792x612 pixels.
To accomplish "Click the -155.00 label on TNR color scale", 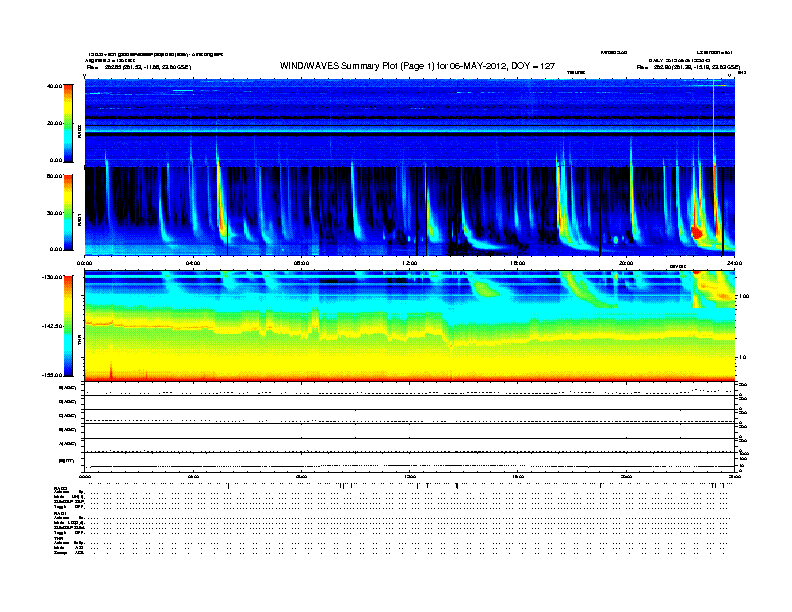I will [52, 375].
